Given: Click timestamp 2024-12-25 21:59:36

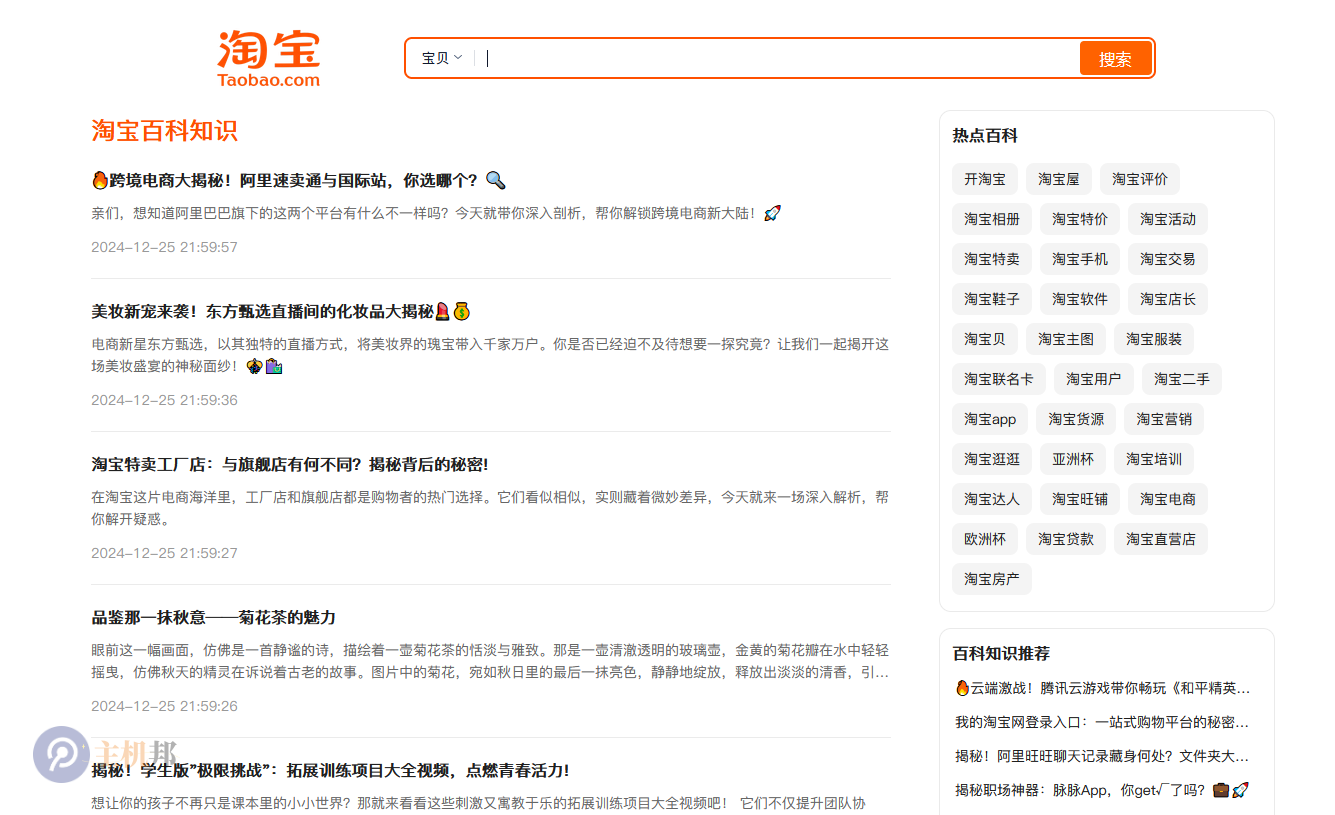Looking at the screenshot, I should click(164, 400).
